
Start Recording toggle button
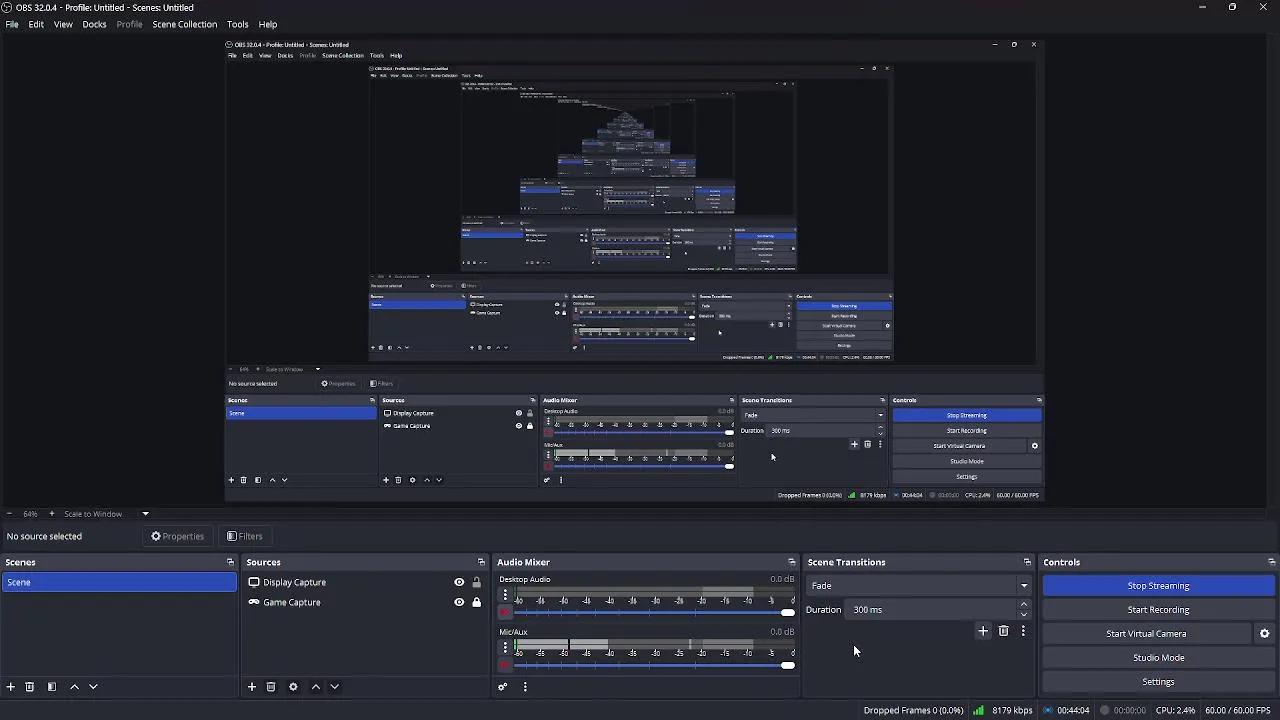1158,609
